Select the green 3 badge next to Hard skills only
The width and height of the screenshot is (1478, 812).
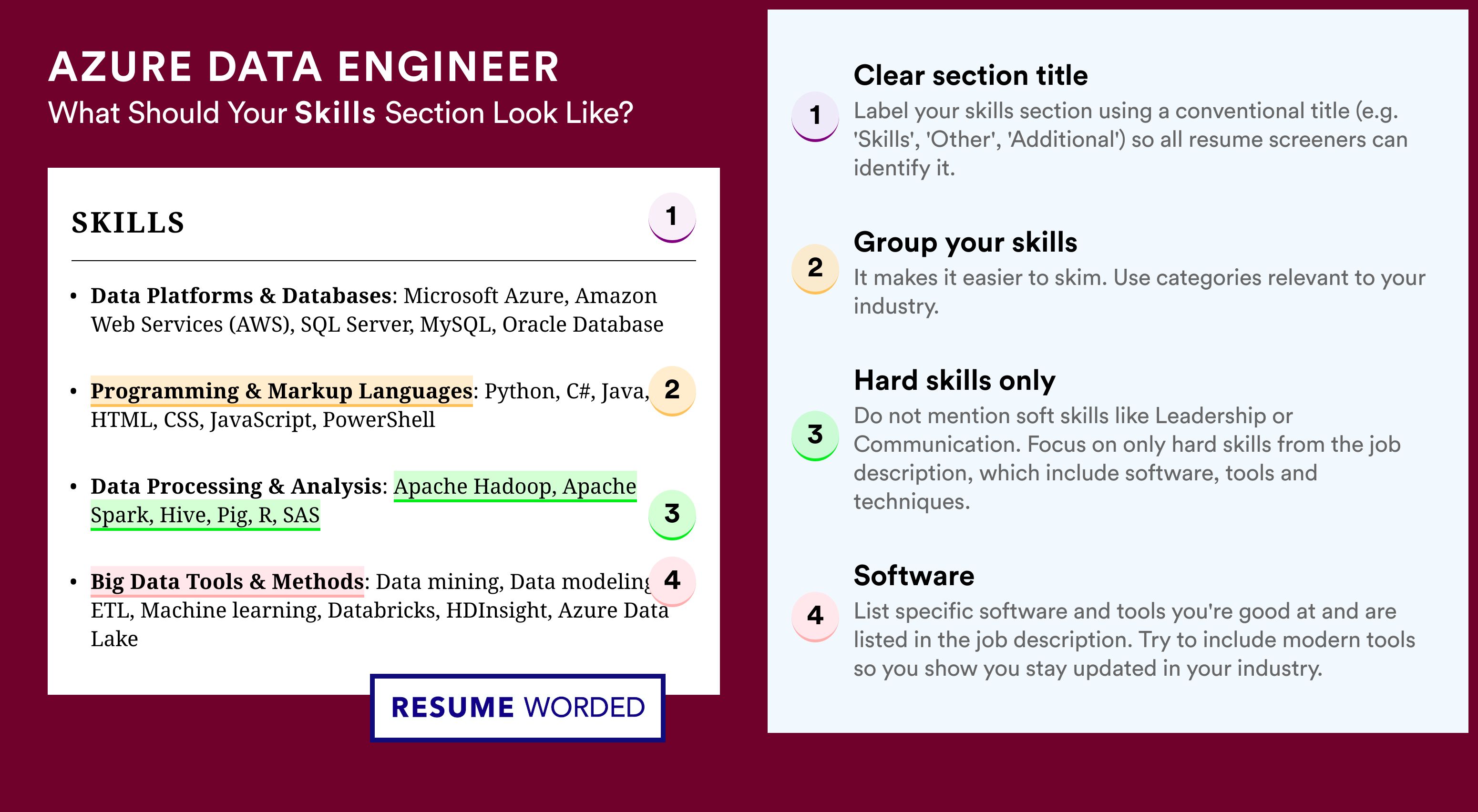815,435
